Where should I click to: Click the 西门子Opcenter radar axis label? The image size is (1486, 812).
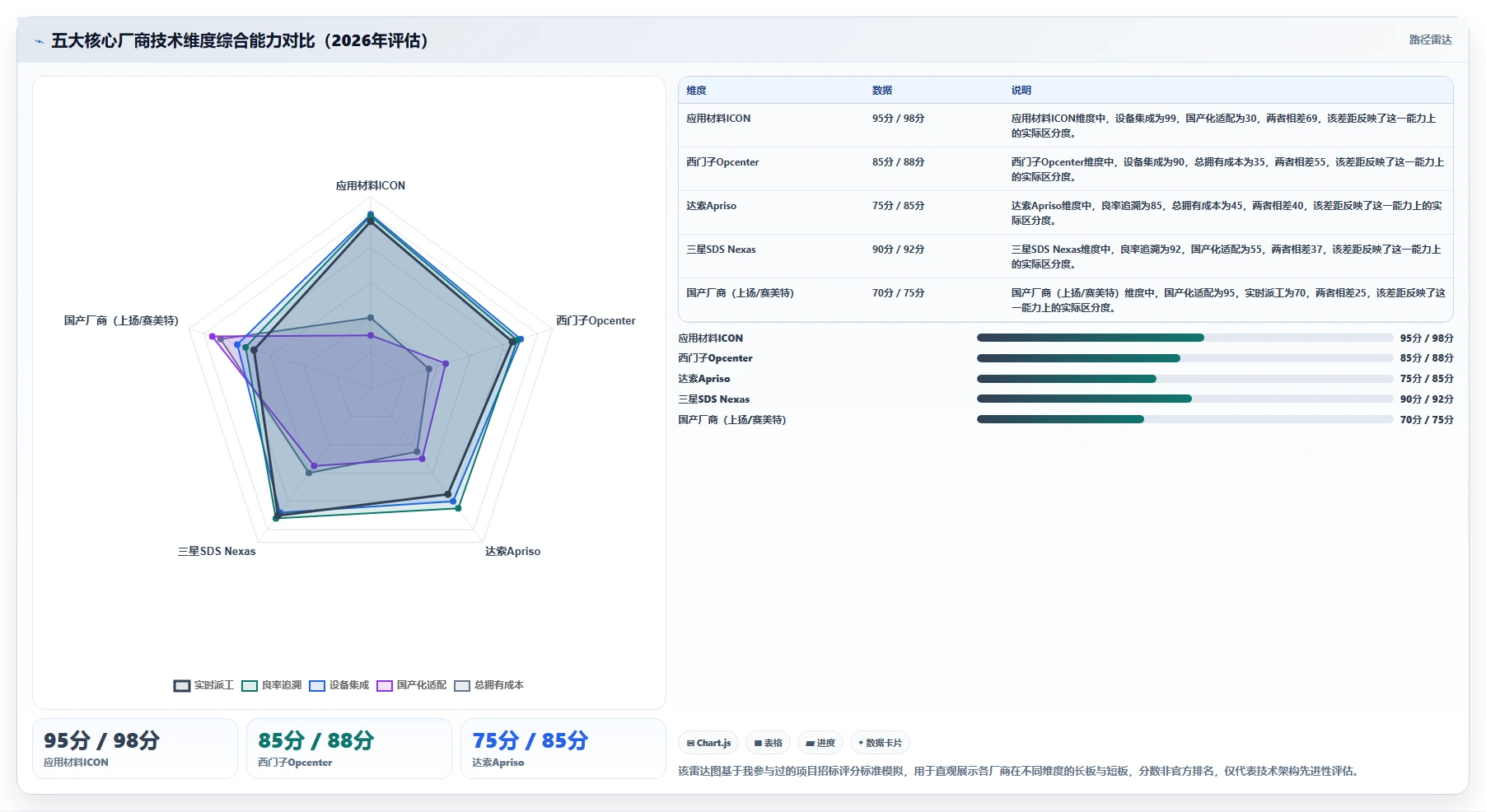596,321
